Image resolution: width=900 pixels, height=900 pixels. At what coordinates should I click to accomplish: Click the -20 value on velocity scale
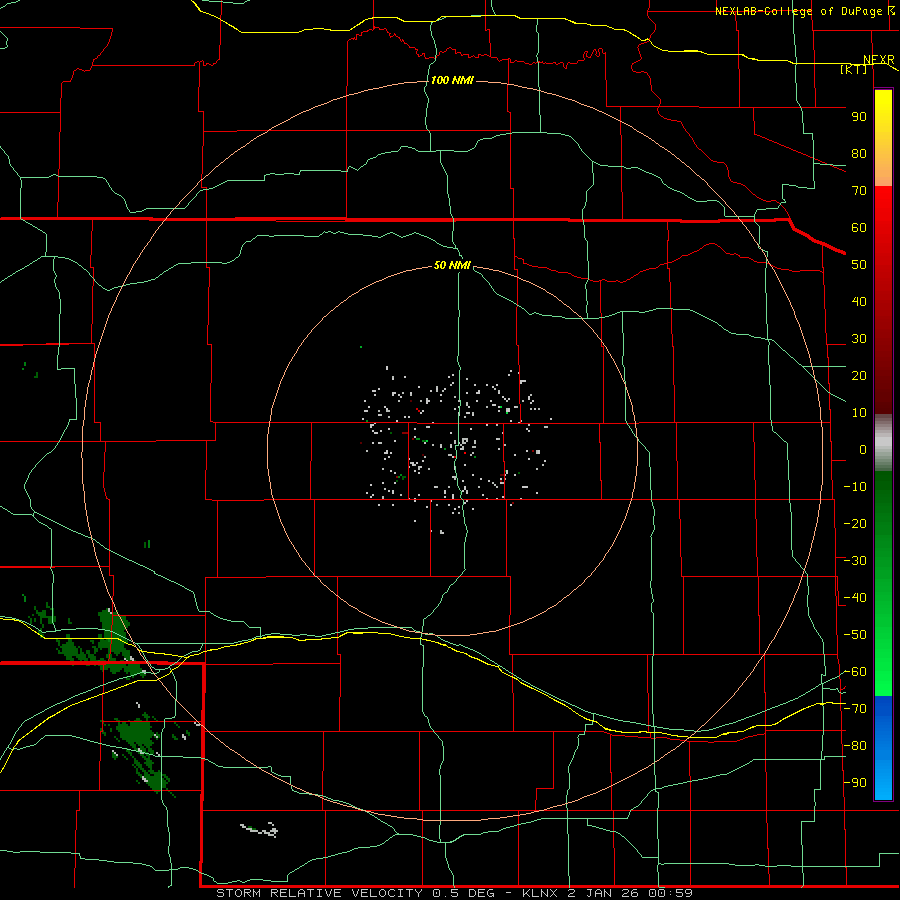coord(855,523)
